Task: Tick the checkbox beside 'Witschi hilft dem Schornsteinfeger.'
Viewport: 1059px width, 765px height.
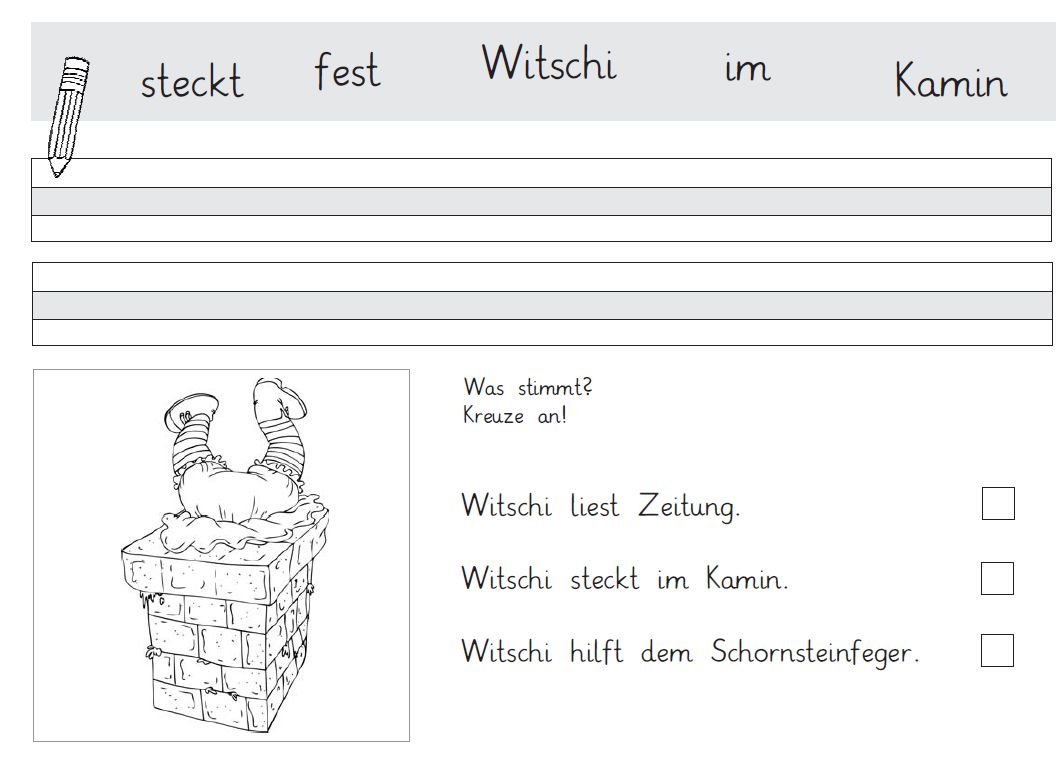Action: 997,650
